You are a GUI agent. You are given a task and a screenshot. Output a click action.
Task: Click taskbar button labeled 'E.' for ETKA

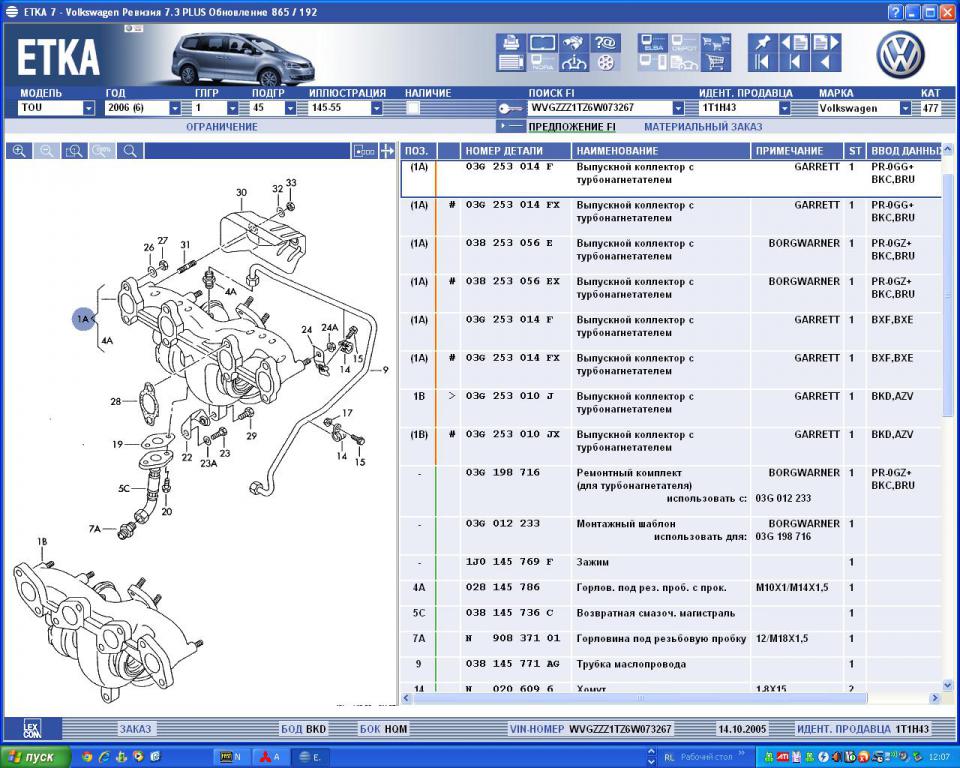(310, 757)
